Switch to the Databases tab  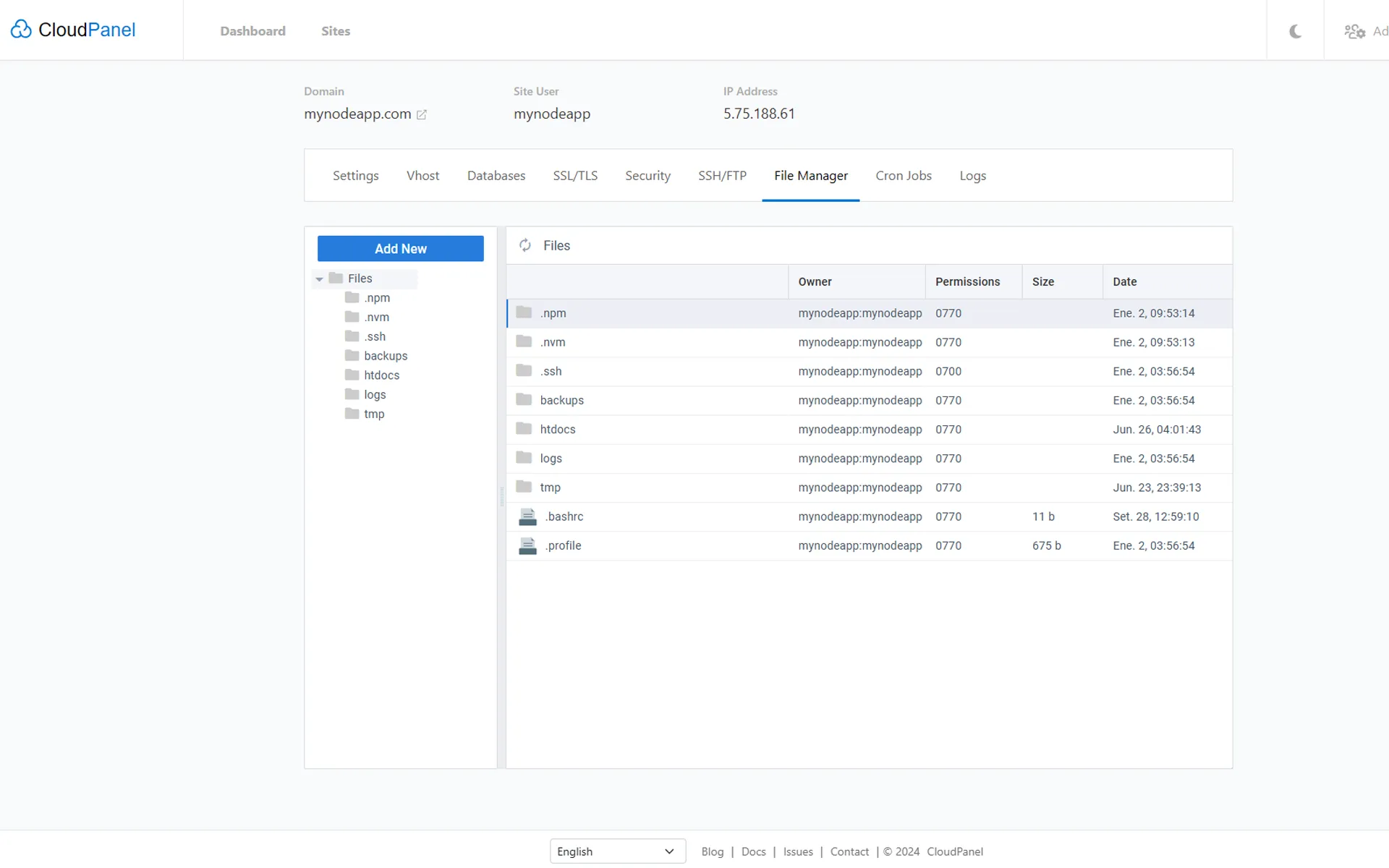click(496, 176)
